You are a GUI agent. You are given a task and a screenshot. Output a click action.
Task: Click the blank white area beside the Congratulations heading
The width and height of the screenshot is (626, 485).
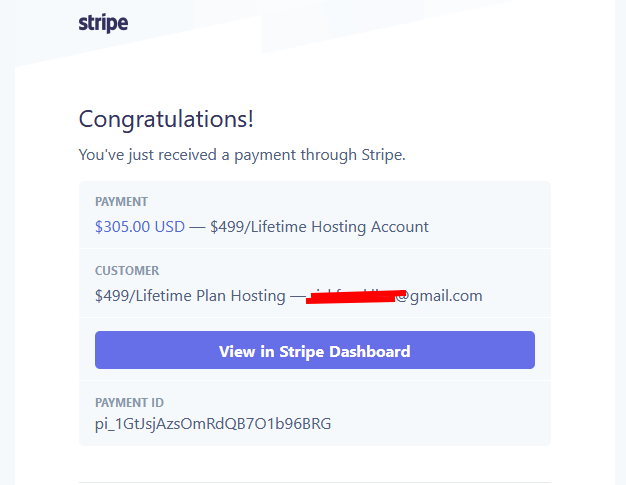pyautogui.click(x=399, y=119)
